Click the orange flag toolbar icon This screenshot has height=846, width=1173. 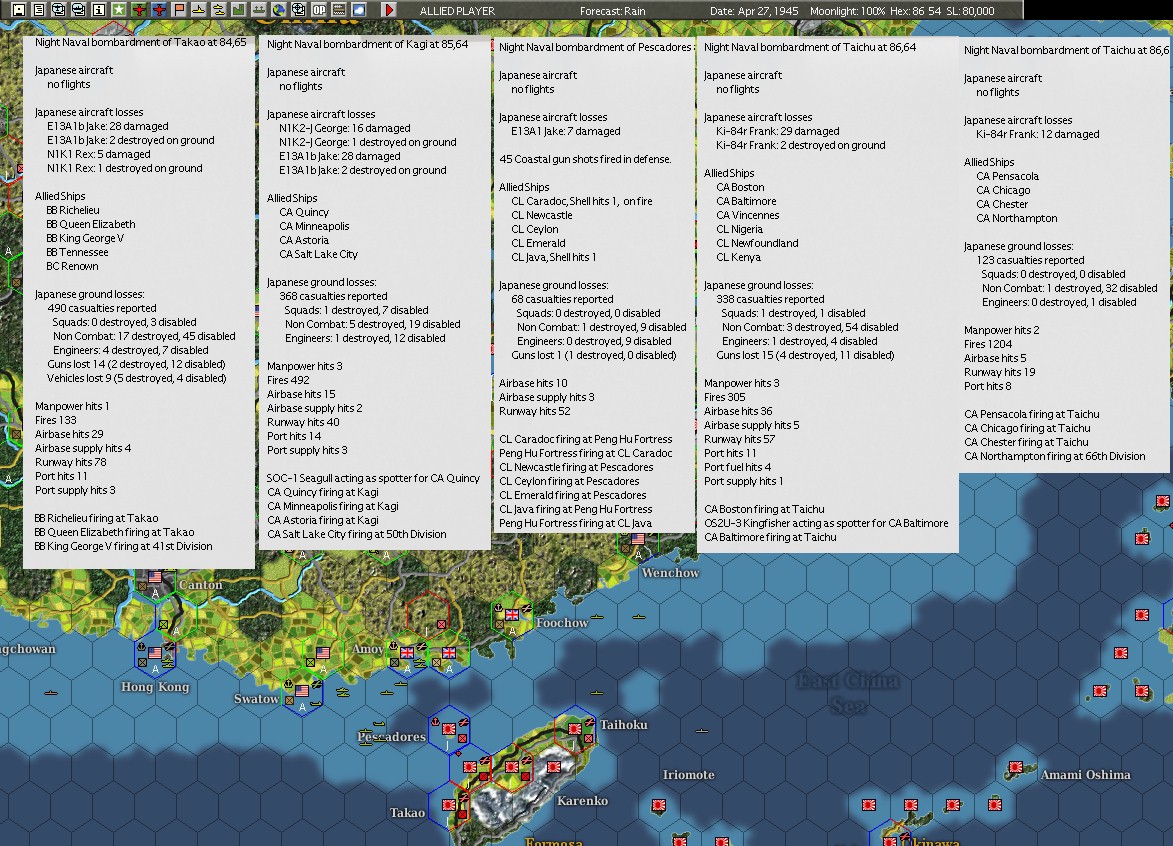click(x=179, y=10)
